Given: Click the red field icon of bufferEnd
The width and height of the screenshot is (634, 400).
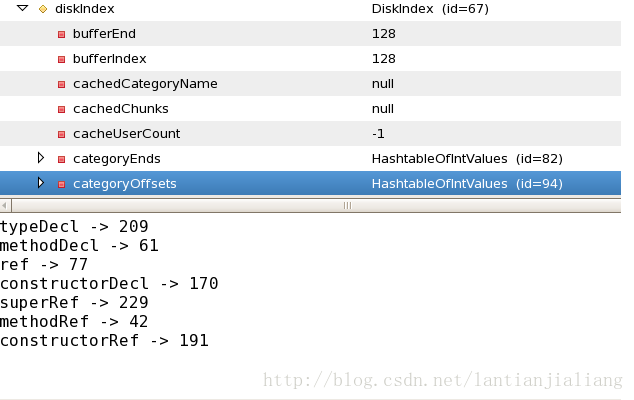Looking at the screenshot, I should click(x=61, y=34).
